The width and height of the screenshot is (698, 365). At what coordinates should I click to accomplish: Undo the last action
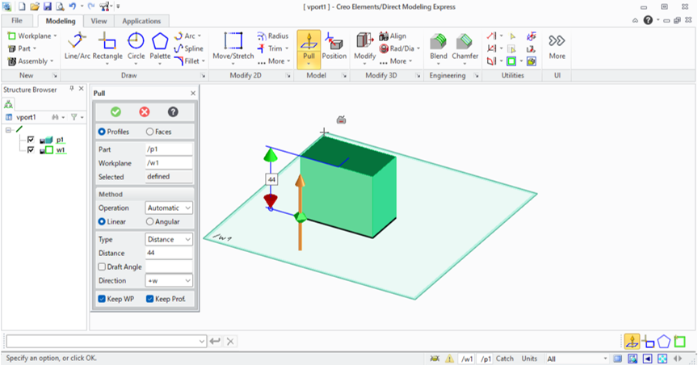[72, 6]
